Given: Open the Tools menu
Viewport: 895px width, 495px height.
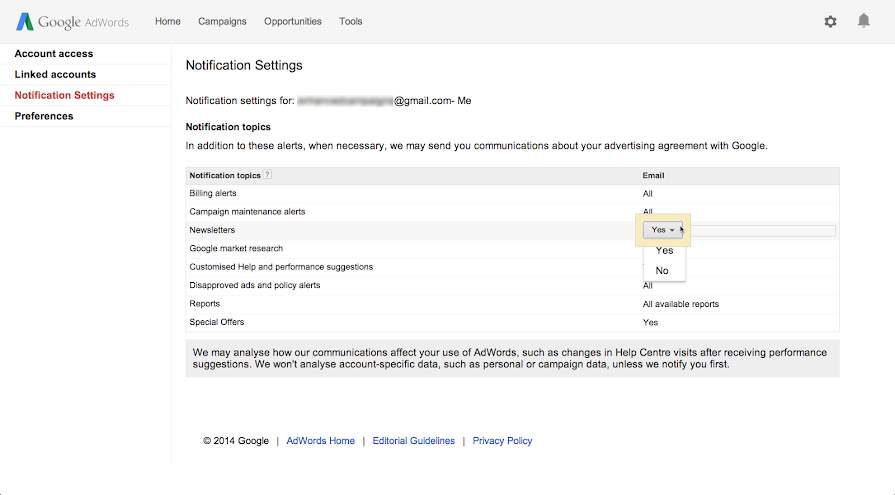Looking at the screenshot, I should [350, 21].
